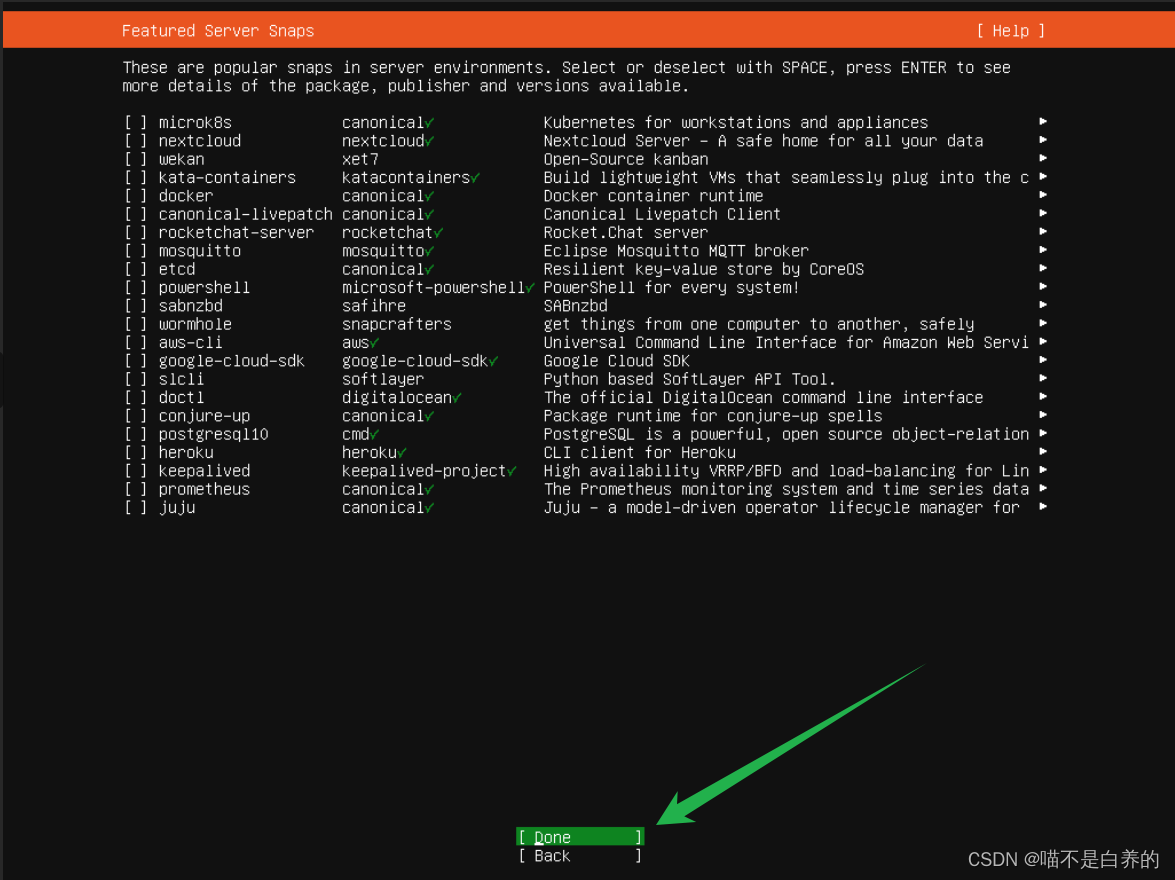Toggle the conjure-up checkbox
This screenshot has height=880, width=1175.
[136, 416]
